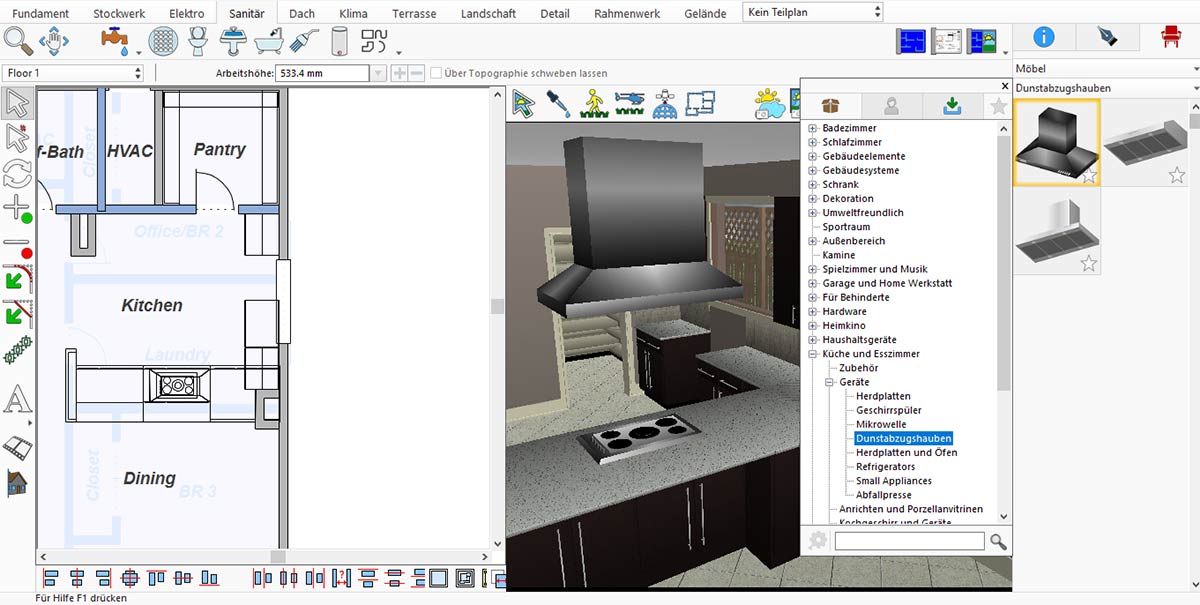Show favorites star tab in library
The height and width of the screenshot is (605, 1200).
pyautogui.click(x=998, y=106)
